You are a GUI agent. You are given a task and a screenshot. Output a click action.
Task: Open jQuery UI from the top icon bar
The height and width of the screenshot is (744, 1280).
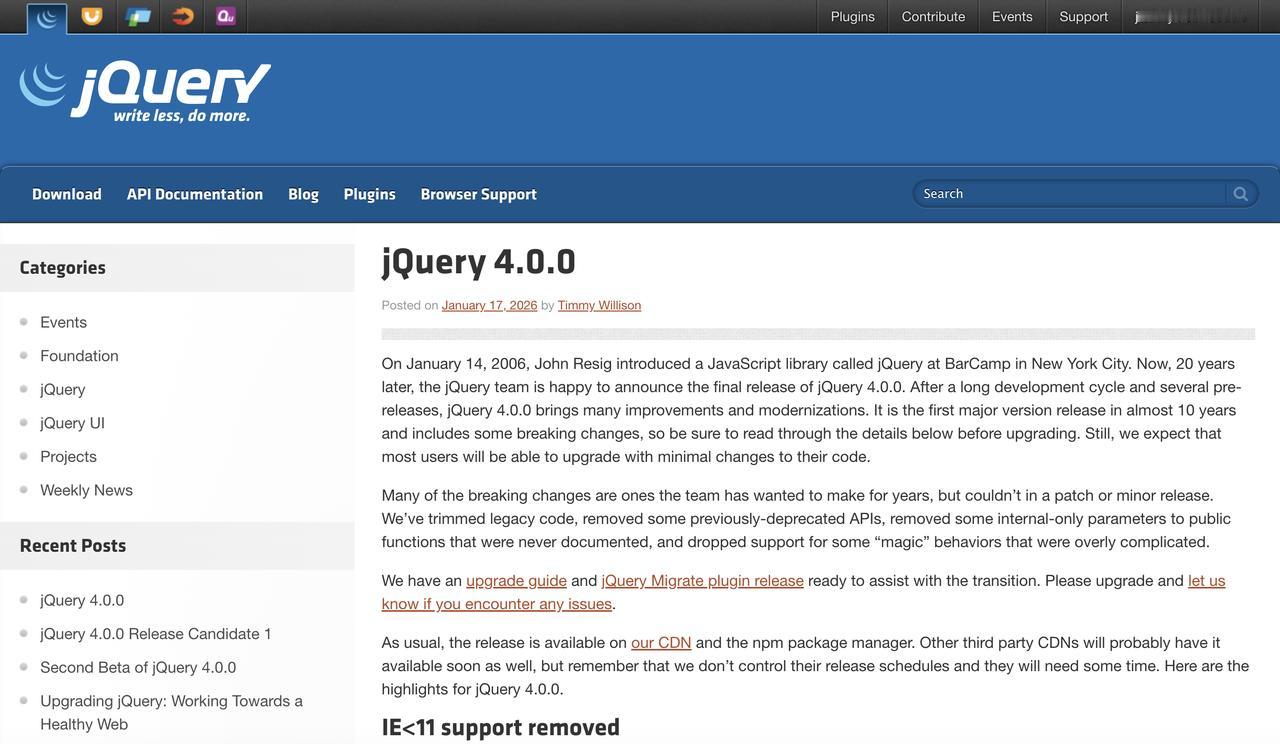click(x=92, y=16)
